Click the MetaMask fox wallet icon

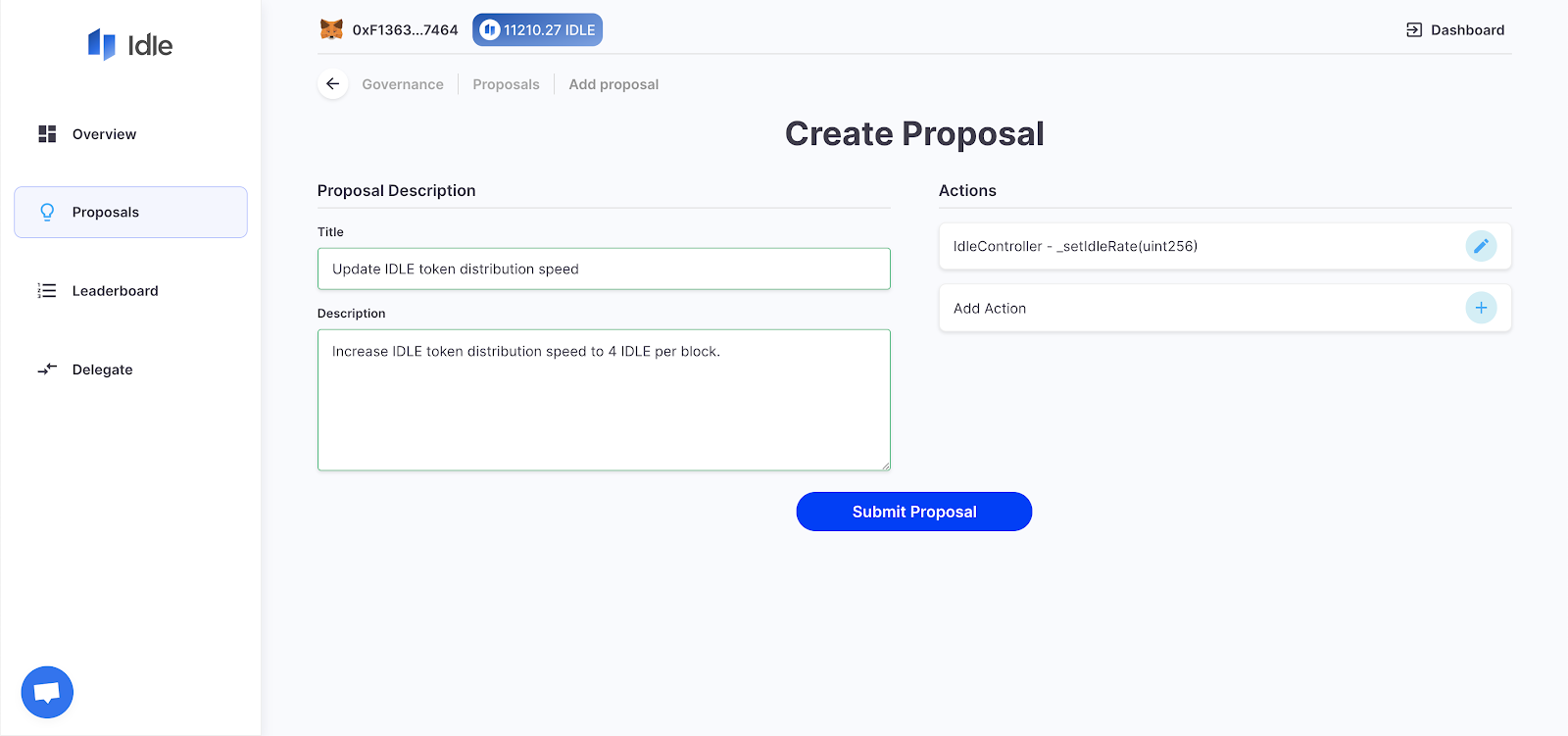[332, 29]
